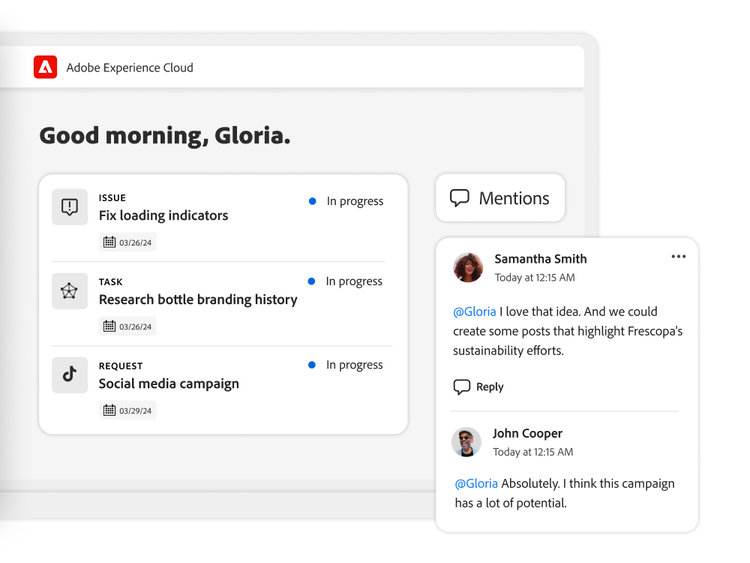Click @Gloria mention in John's message
This screenshot has width=750, height=563.
pyautogui.click(x=476, y=484)
